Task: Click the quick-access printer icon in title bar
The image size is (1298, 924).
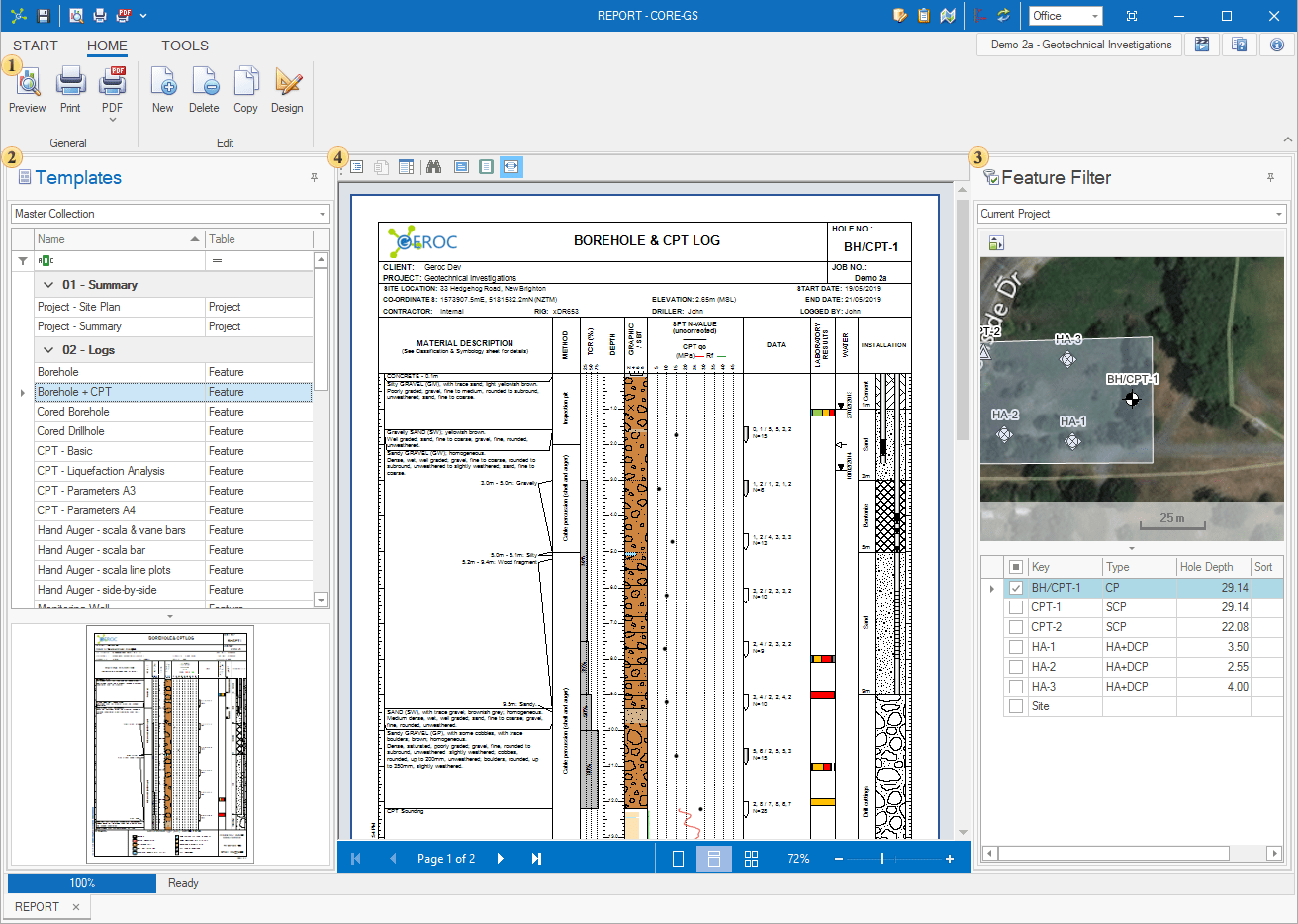Action: 100,16
